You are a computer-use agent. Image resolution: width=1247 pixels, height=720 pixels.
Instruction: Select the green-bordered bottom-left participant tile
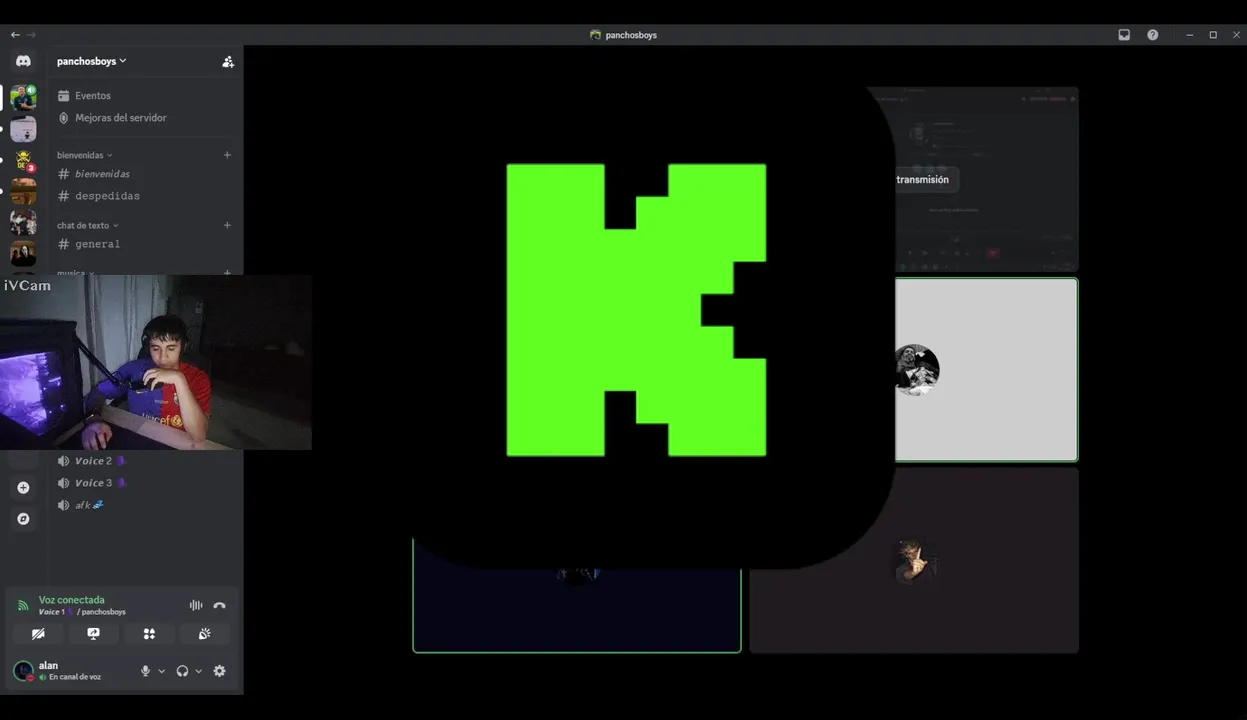[x=577, y=596]
